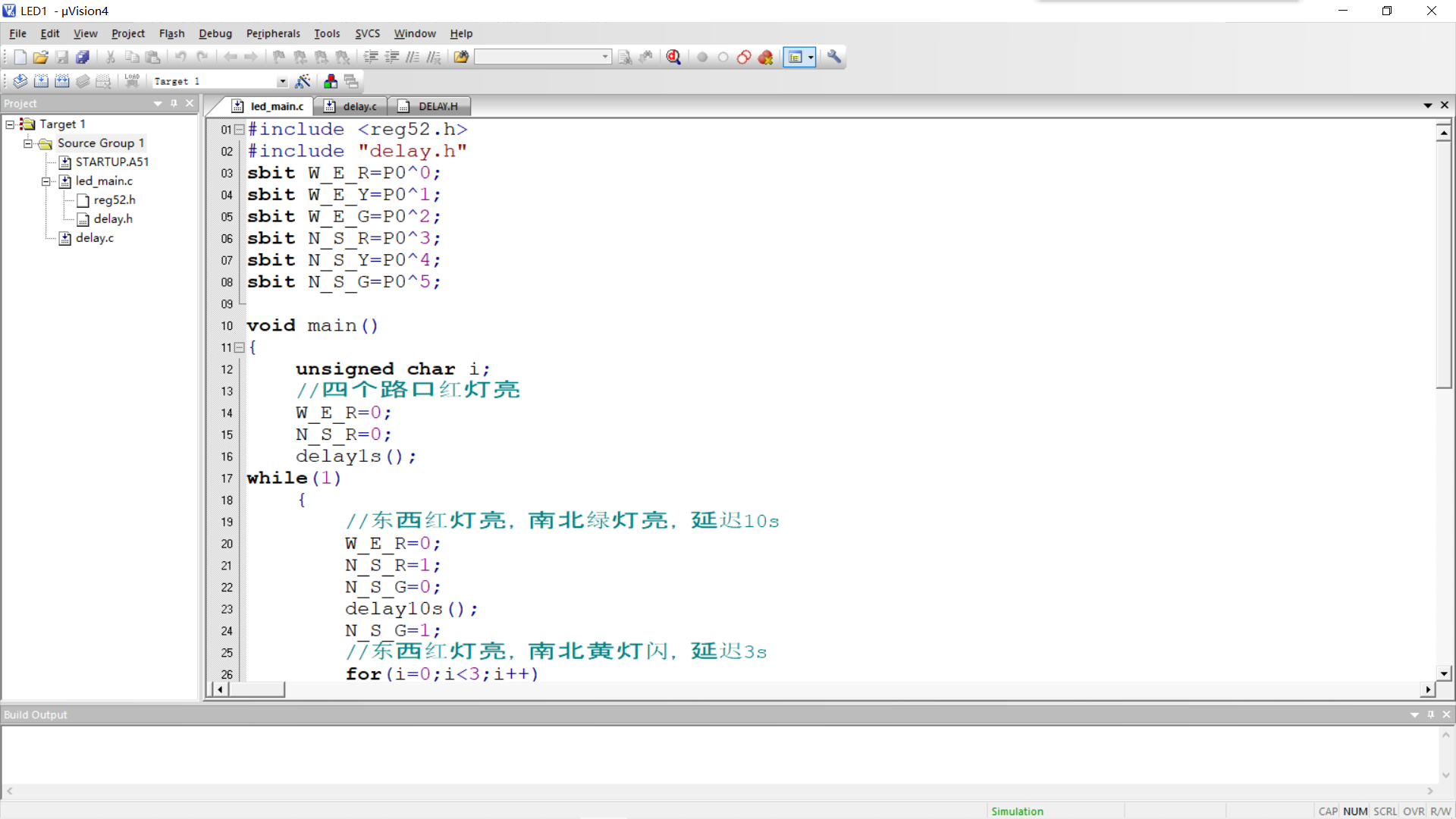Click Find in Files folder icon
This screenshot has height=819, width=1456.
pyautogui.click(x=461, y=57)
